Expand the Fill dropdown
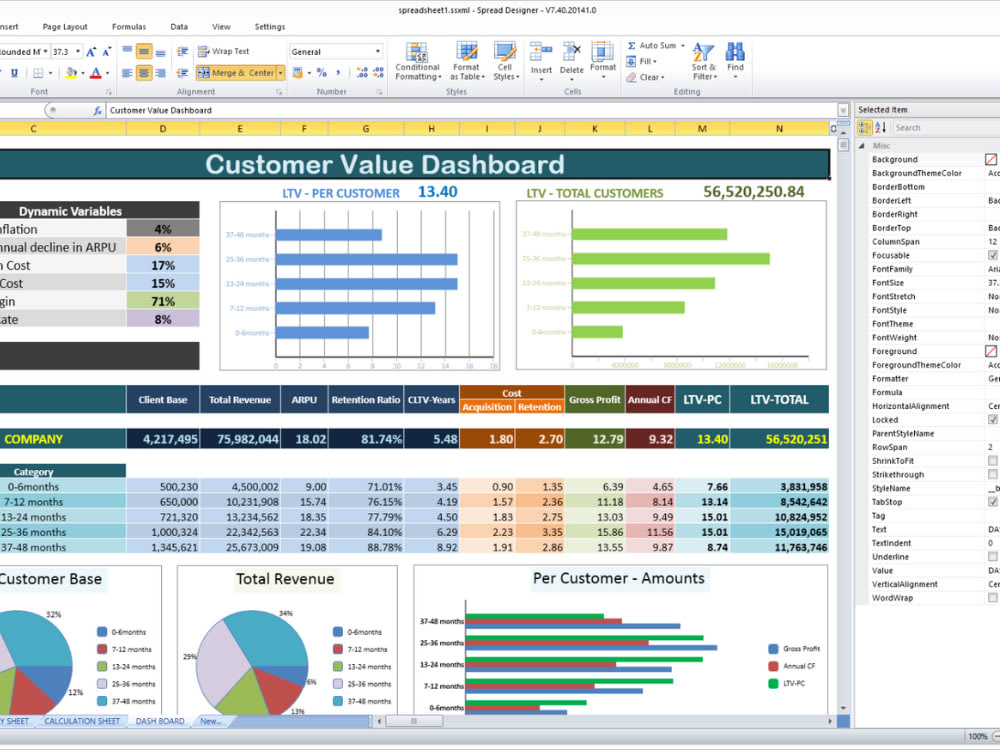The width and height of the screenshot is (1000, 750). pos(654,62)
